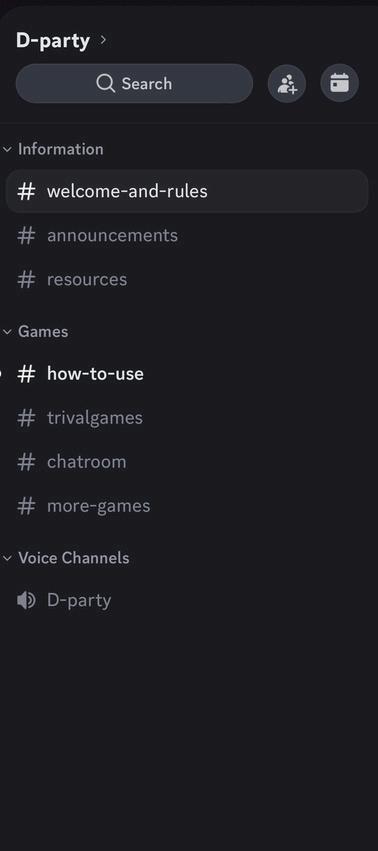Screen dimensions: 378x851
Task: Click the Search field
Action: point(134,84)
